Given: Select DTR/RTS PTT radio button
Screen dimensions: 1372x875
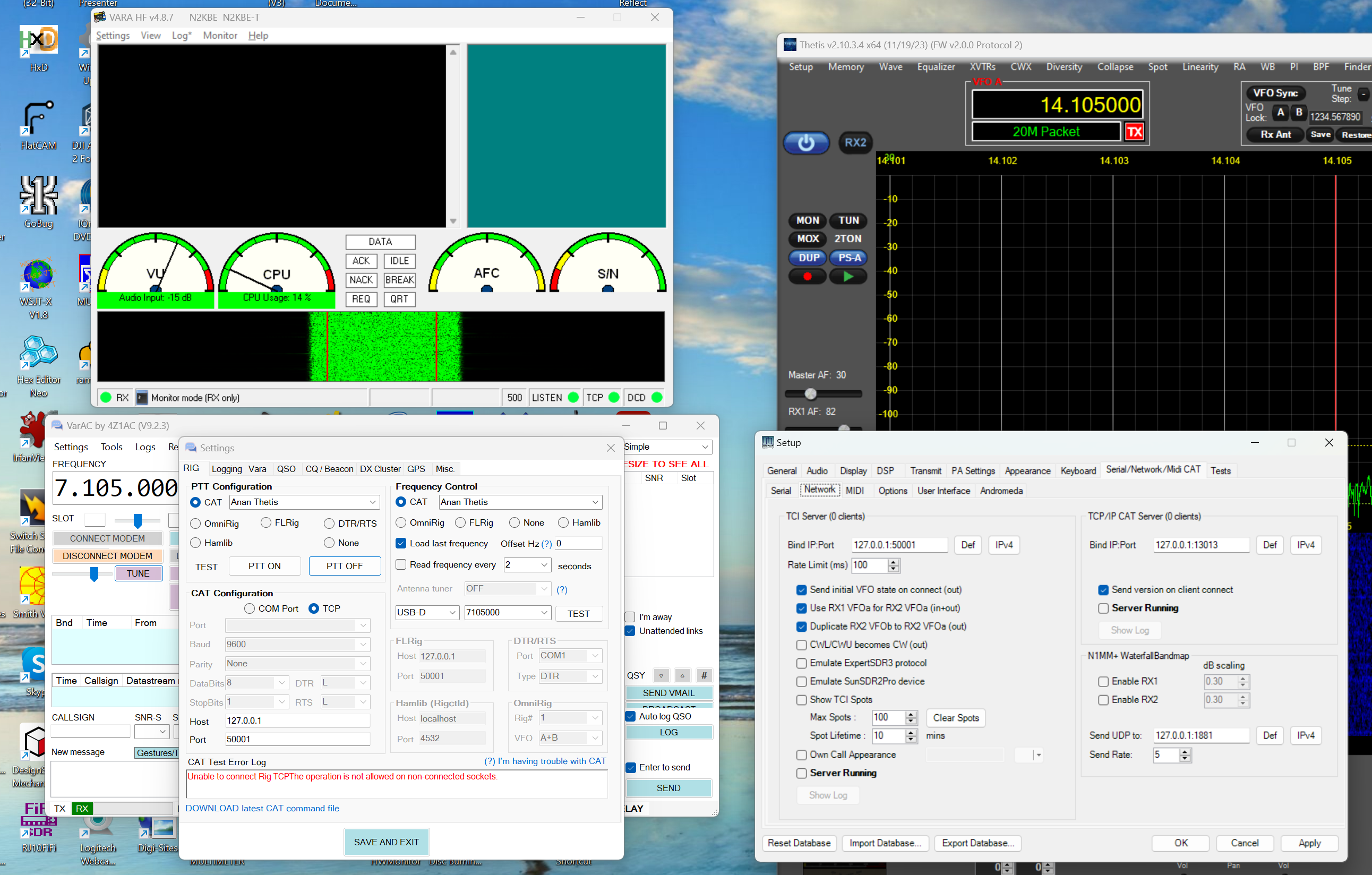Looking at the screenshot, I should click(329, 524).
